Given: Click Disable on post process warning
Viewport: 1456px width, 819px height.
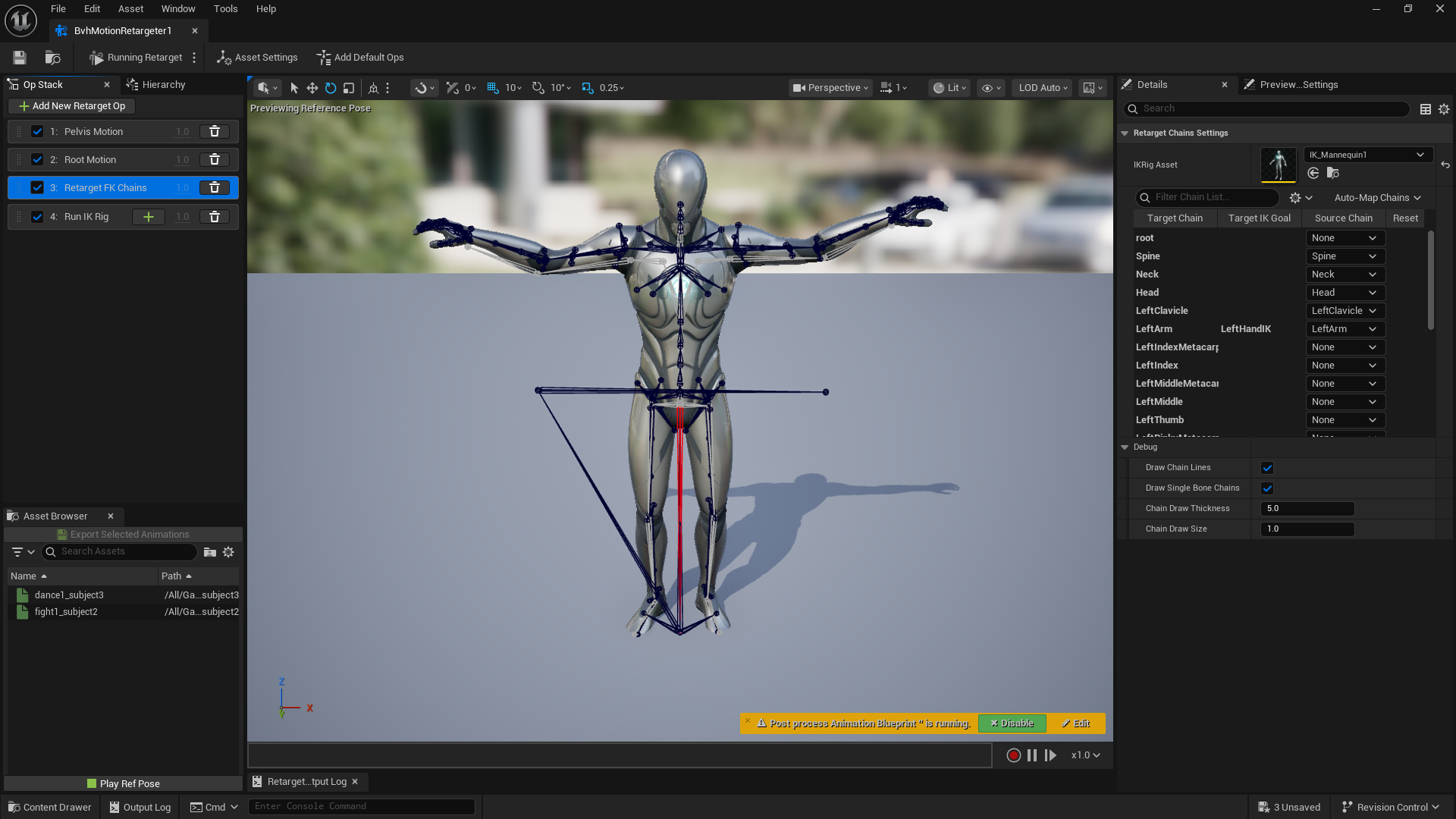Looking at the screenshot, I should pyautogui.click(x=1012, y=723).
